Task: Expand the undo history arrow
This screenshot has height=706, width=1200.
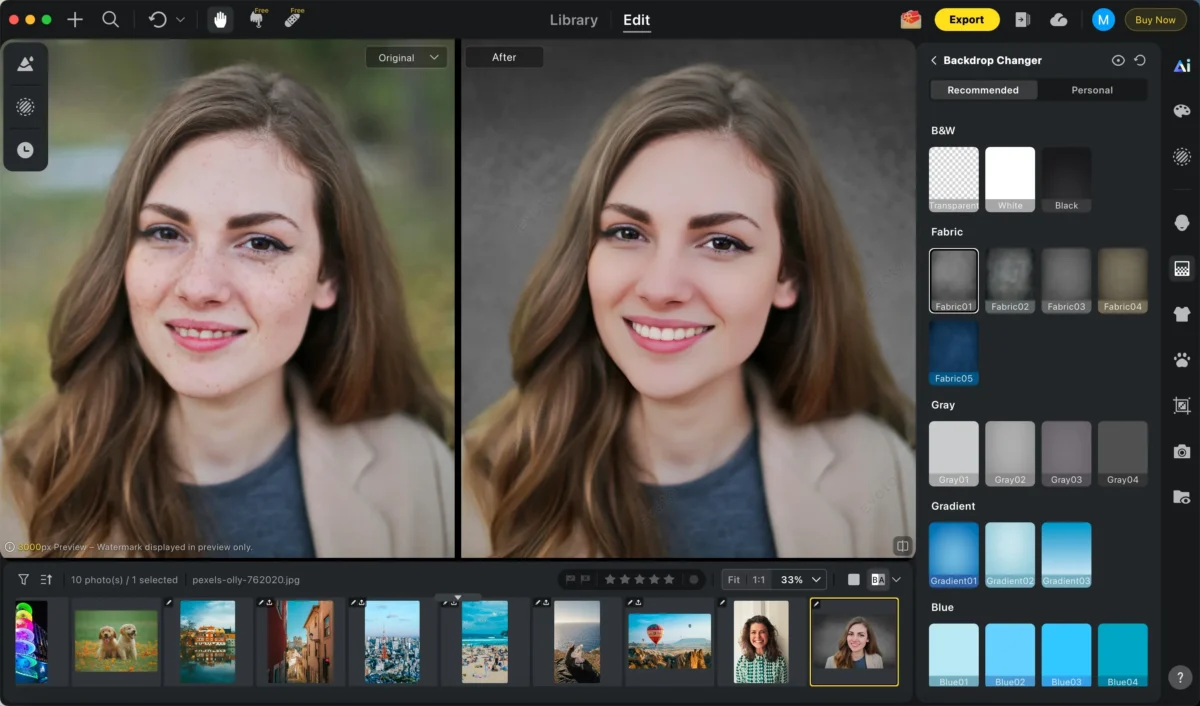Action: [180, 20]
